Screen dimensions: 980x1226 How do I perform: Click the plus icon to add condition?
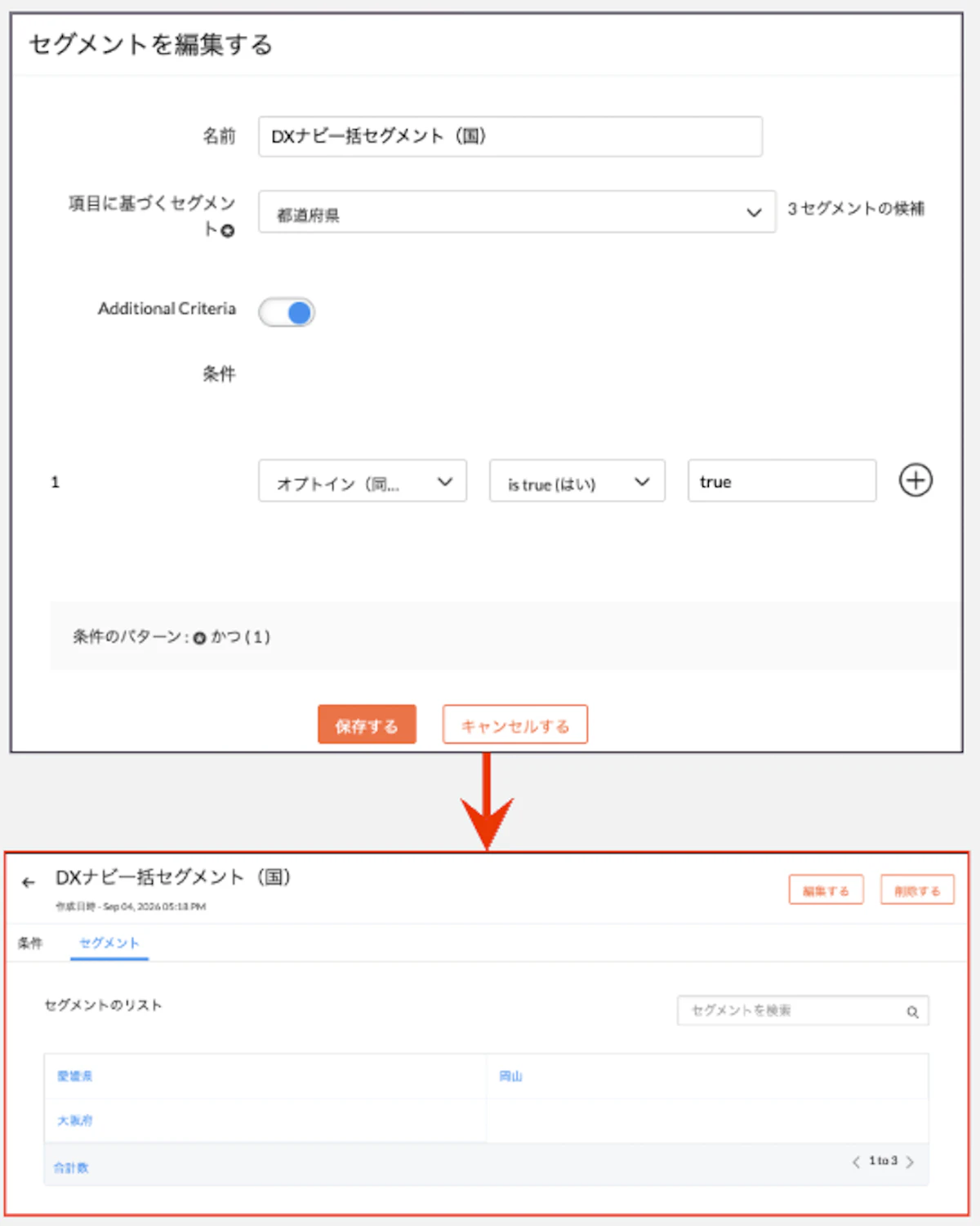tap(915, 480)
